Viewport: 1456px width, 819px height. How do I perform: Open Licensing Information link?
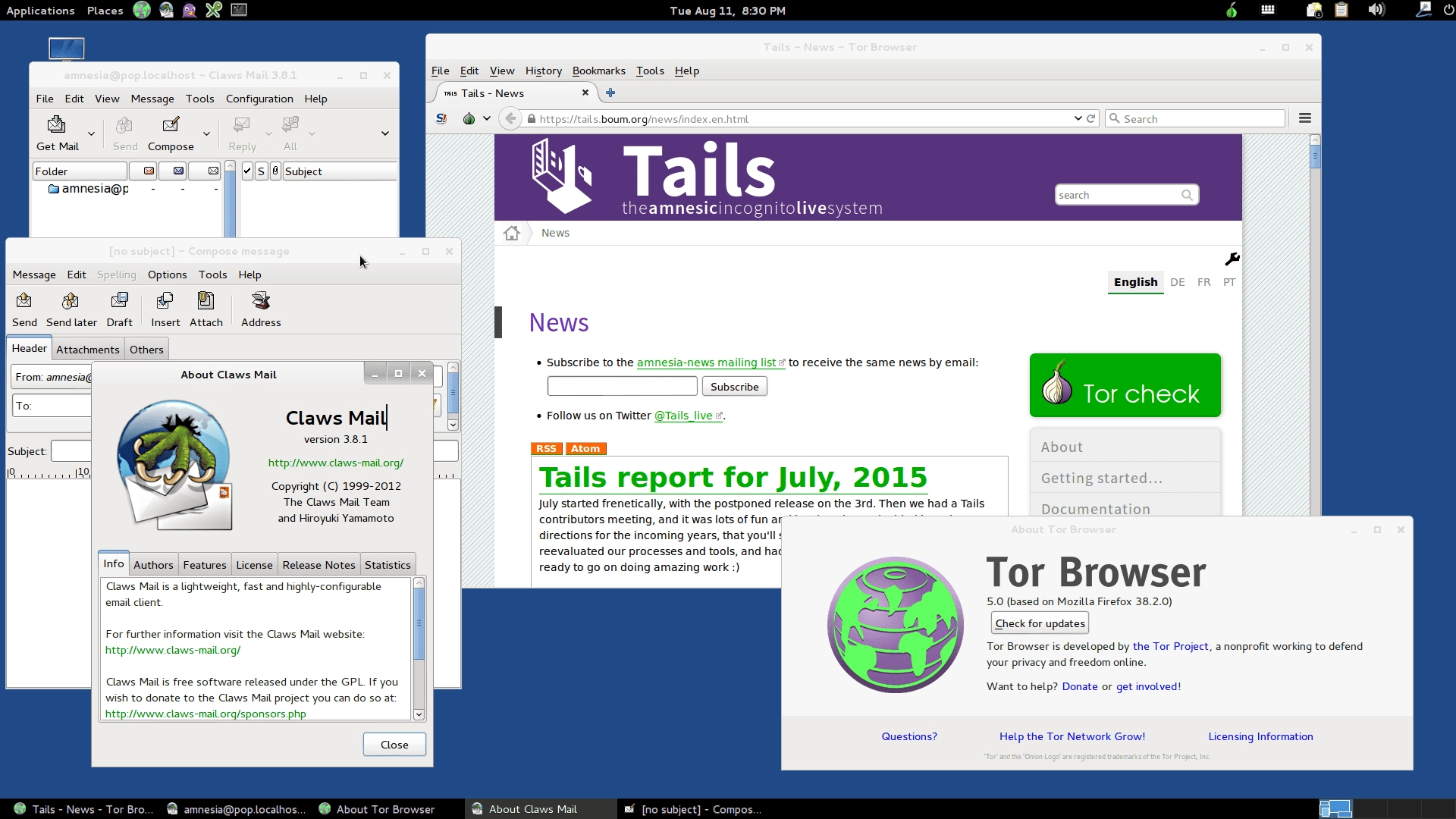coord(1260,736)
